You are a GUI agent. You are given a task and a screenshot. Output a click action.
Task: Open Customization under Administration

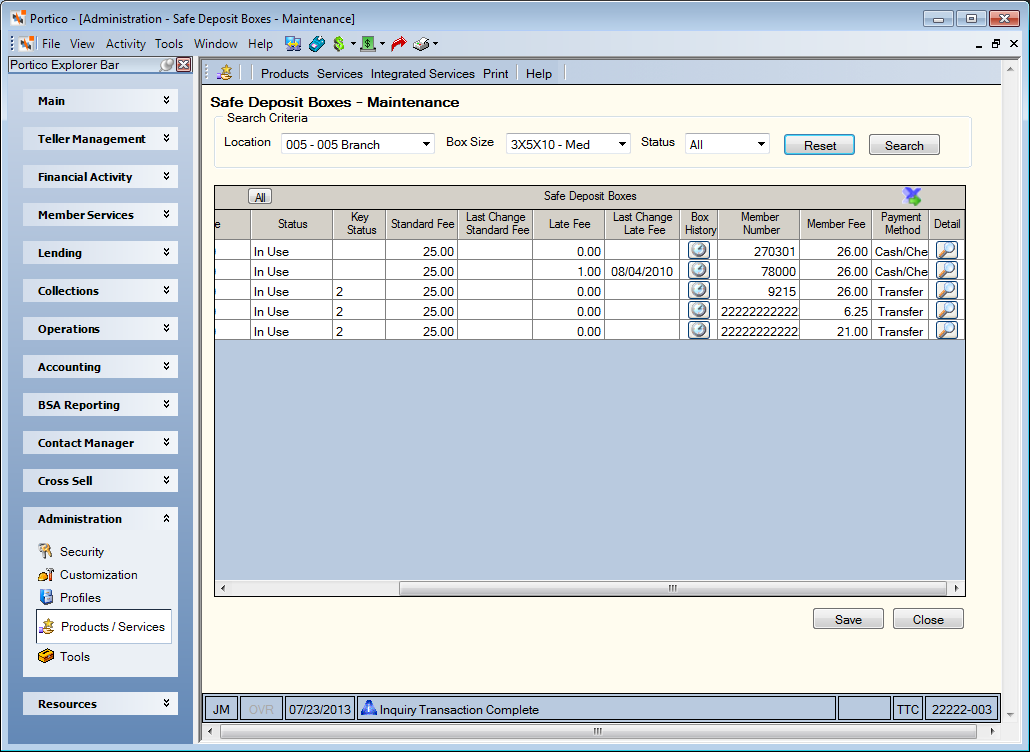(88, 575)
